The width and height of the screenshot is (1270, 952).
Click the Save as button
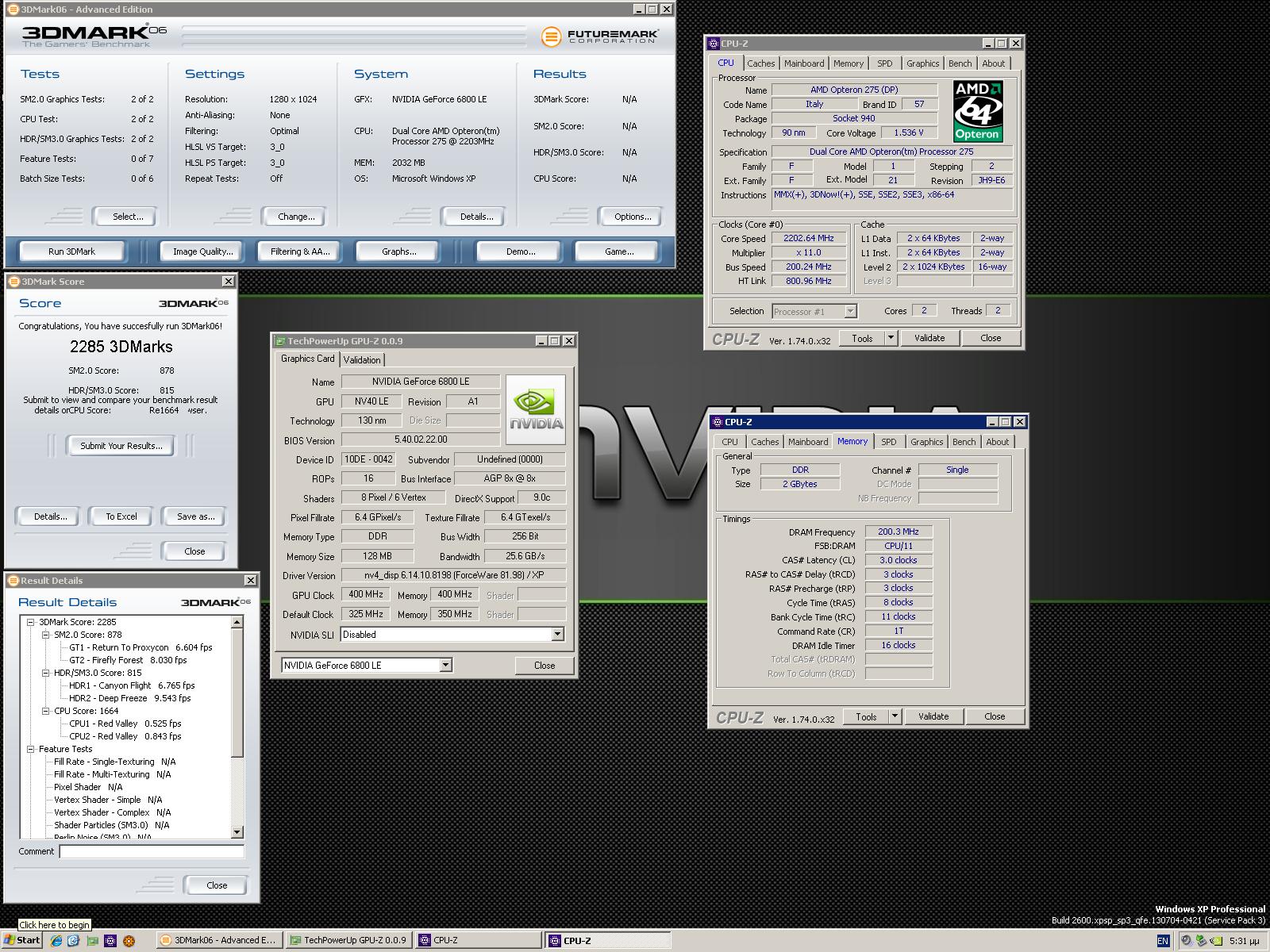(195, 516)
